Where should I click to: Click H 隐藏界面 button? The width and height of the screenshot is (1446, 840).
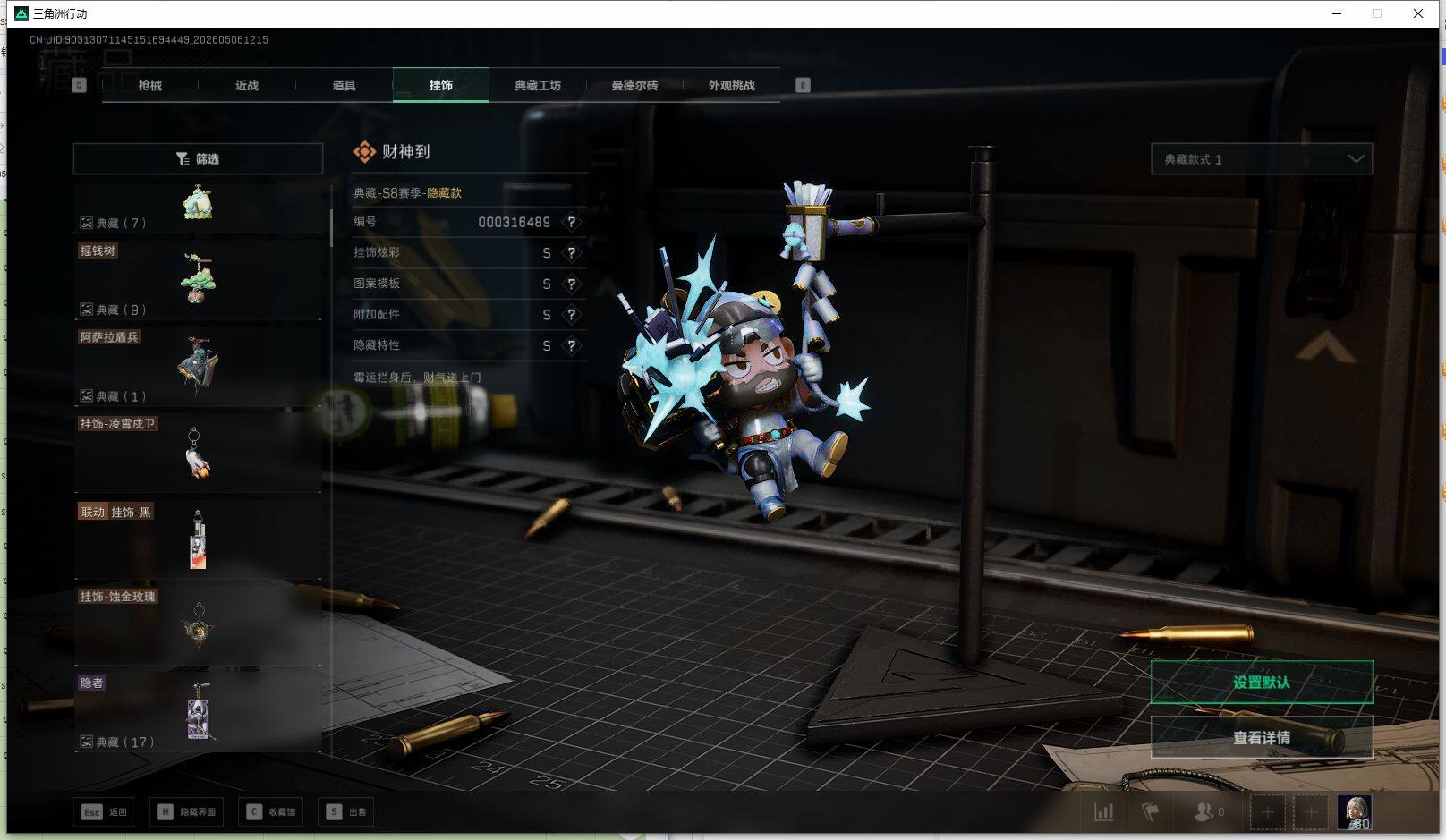187,812
